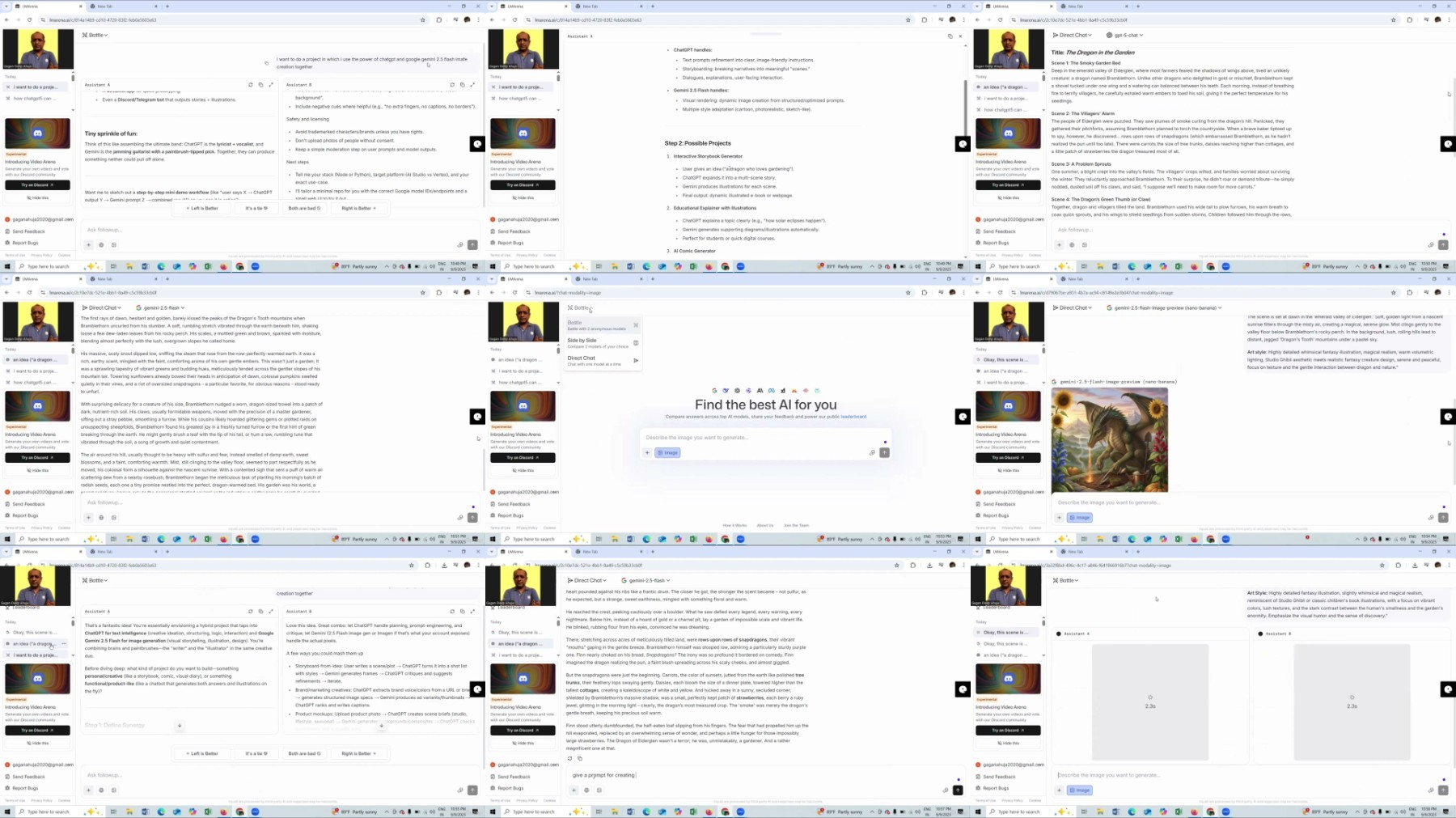Viewport: 1456px width, 818px height.
Task: Send the 'give a prompt for creating' message
Action: click(x=958, y=790)
